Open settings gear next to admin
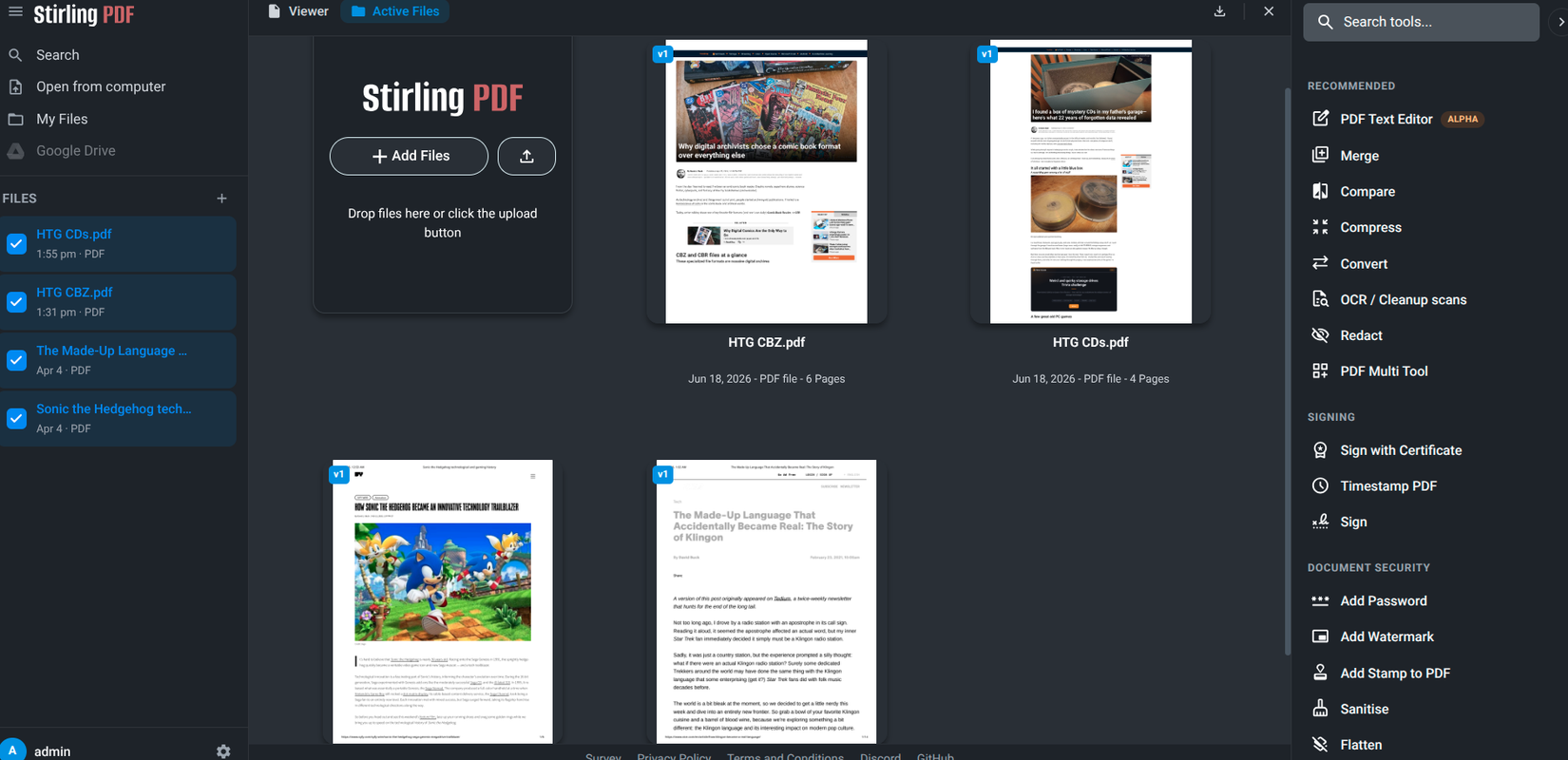Screen dimensions: 1568x760 [x=223, y=751]
